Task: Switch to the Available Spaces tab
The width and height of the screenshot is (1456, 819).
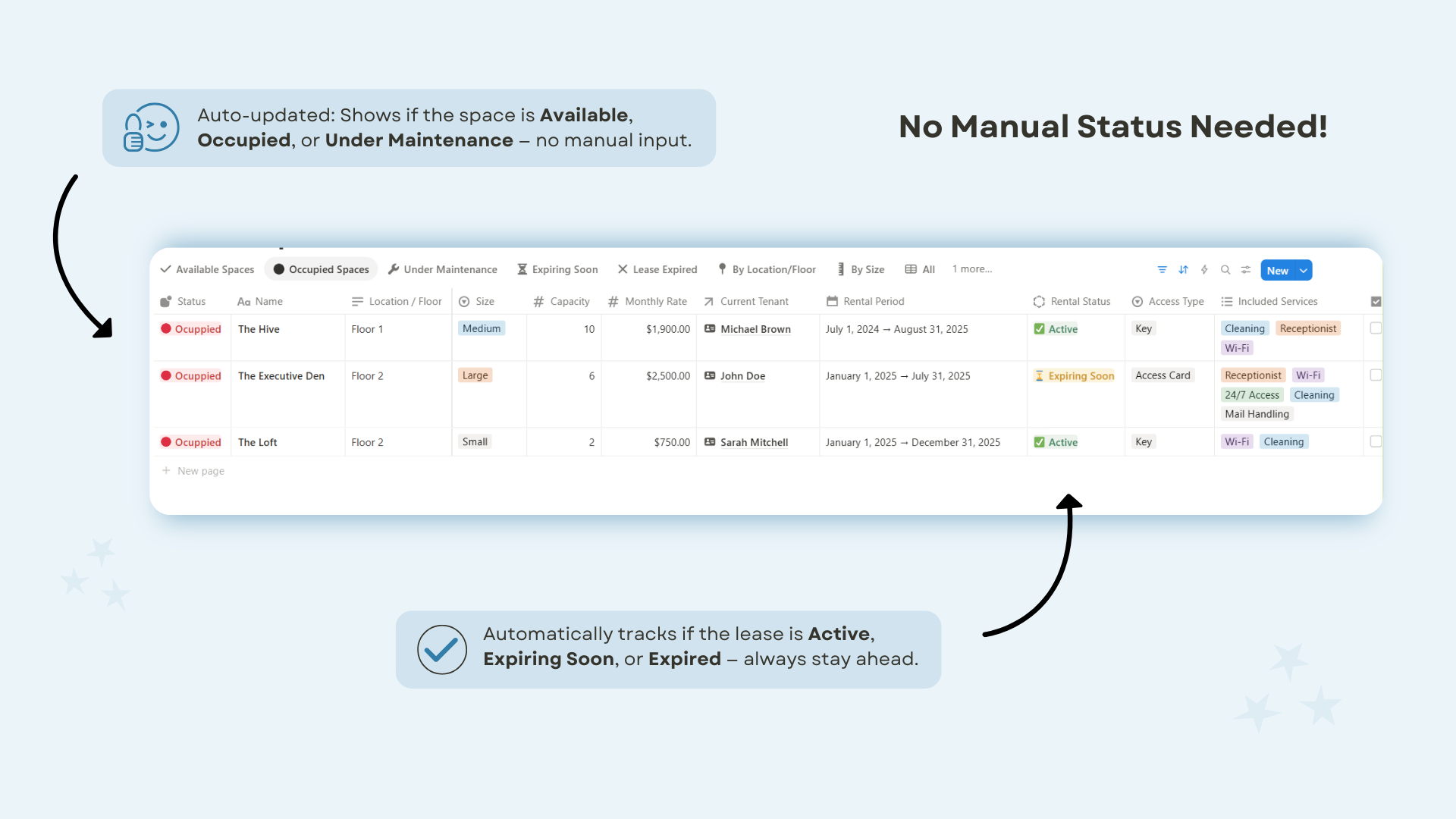Action: [x=207, y=269]
